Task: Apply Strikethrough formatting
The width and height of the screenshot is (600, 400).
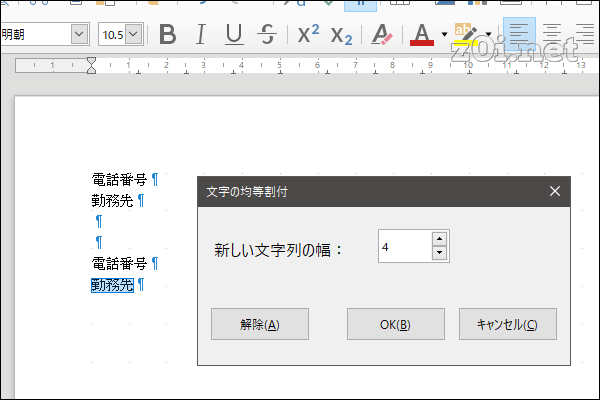Action: 267,34
